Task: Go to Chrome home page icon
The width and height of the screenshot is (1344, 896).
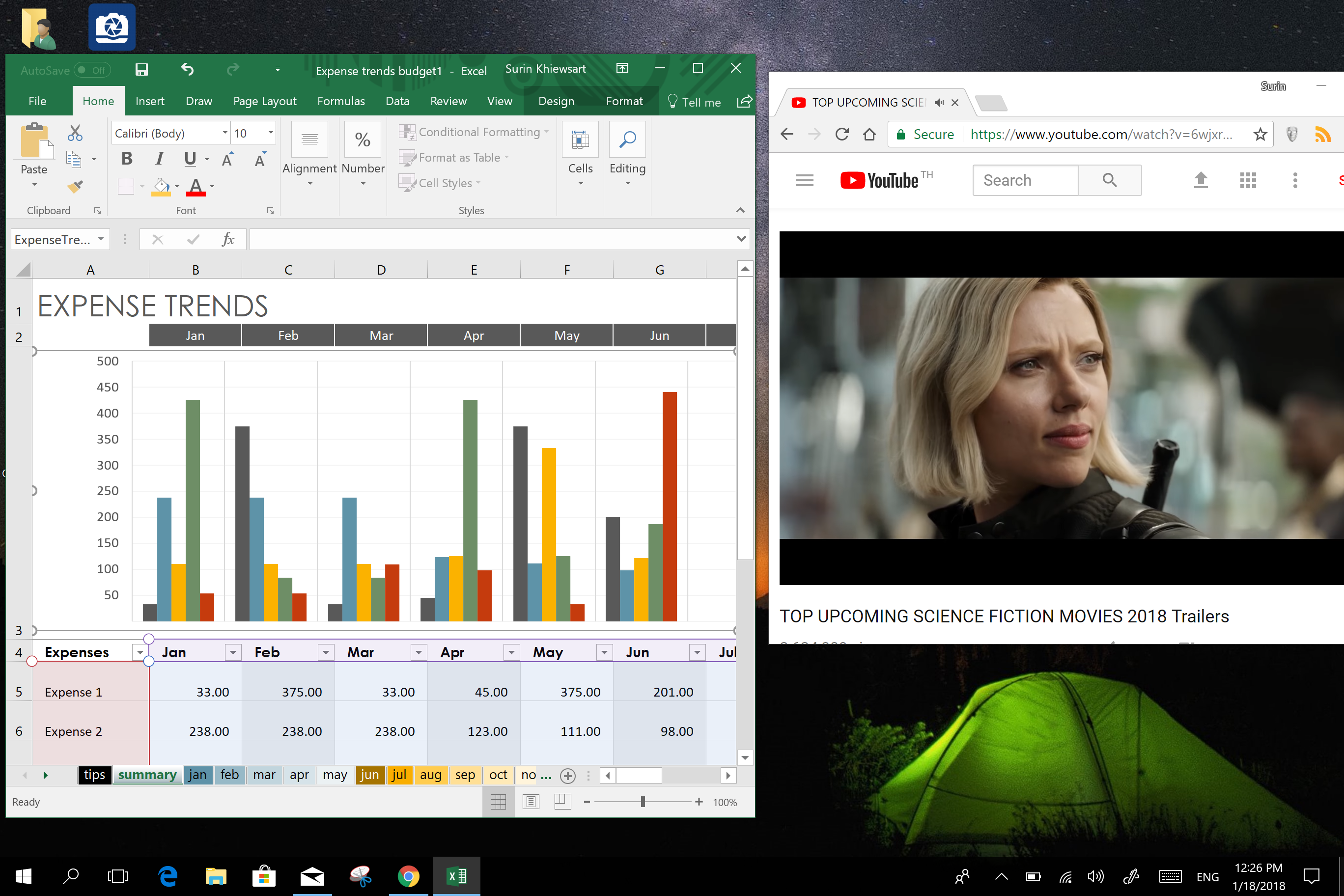Action: (x=869, y=134)
